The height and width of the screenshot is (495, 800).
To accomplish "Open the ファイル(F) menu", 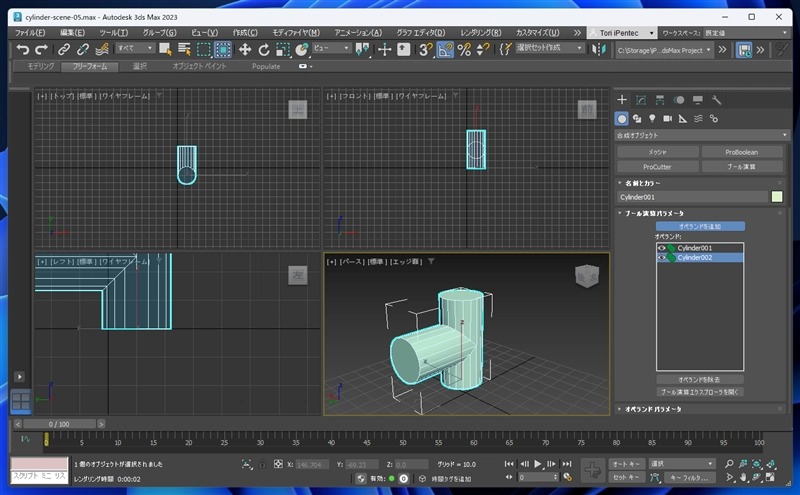I will pos(30,33).
